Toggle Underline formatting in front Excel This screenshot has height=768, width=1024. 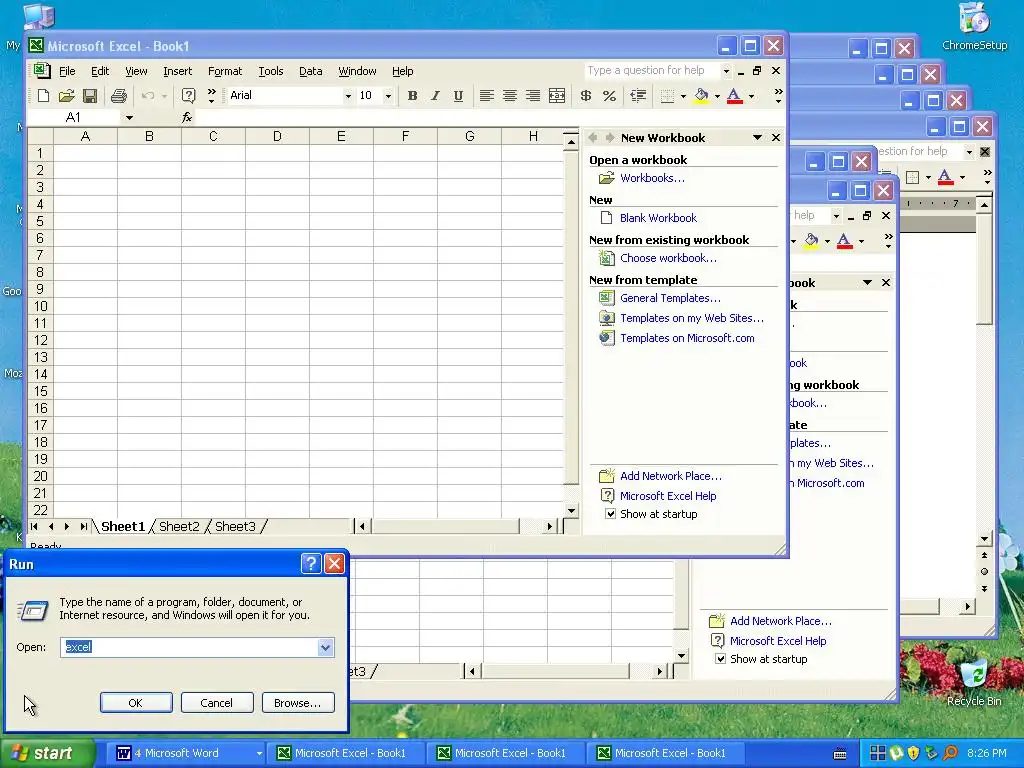point(458,96)
